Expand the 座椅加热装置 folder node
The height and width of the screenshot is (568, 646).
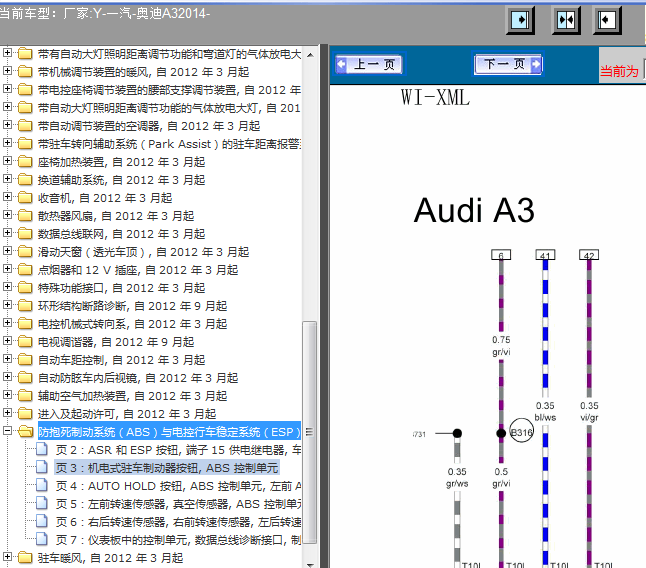pyautogui.click(x=7, y=161)
